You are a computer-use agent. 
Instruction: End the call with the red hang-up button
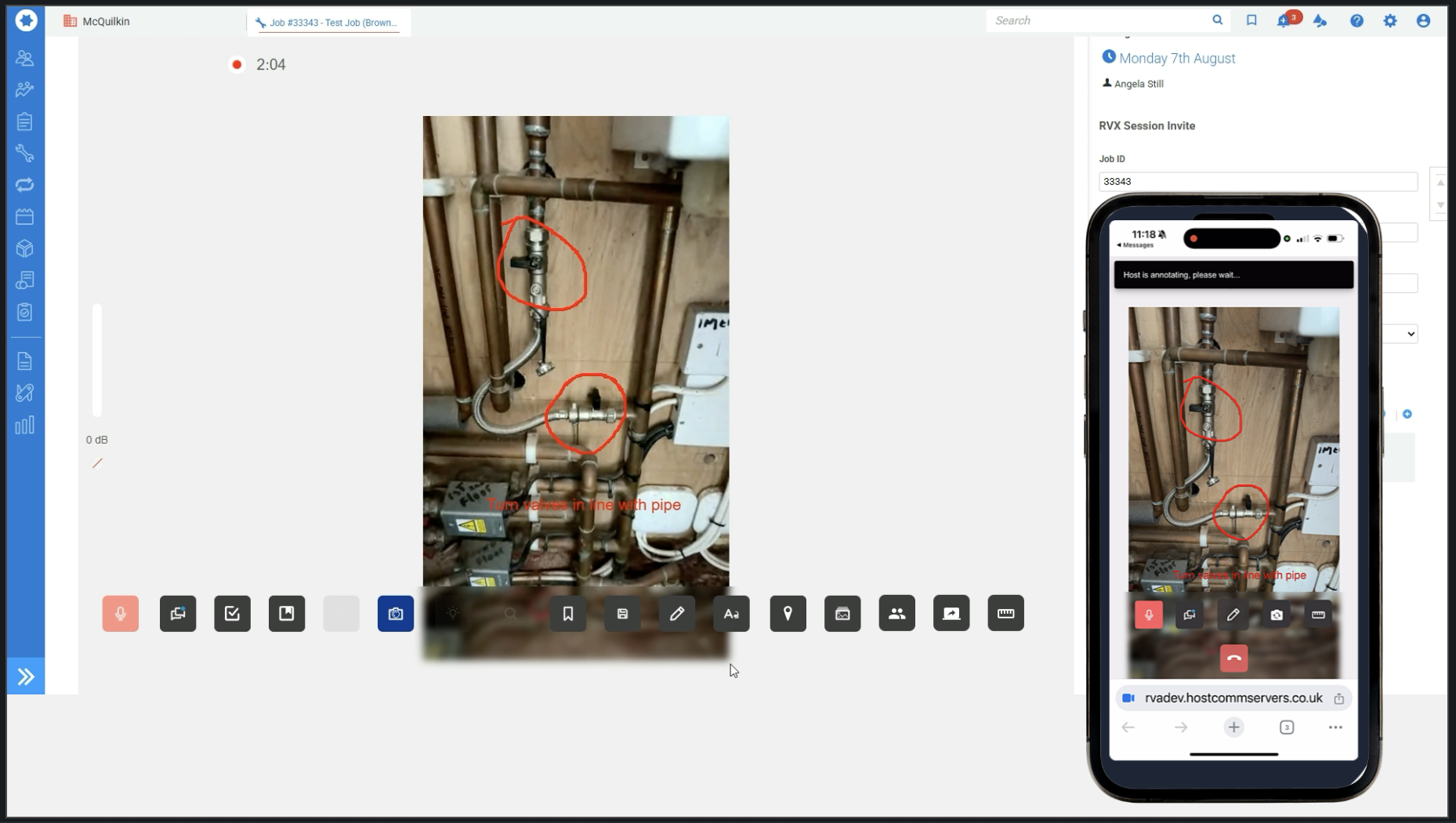point(1233,658)
